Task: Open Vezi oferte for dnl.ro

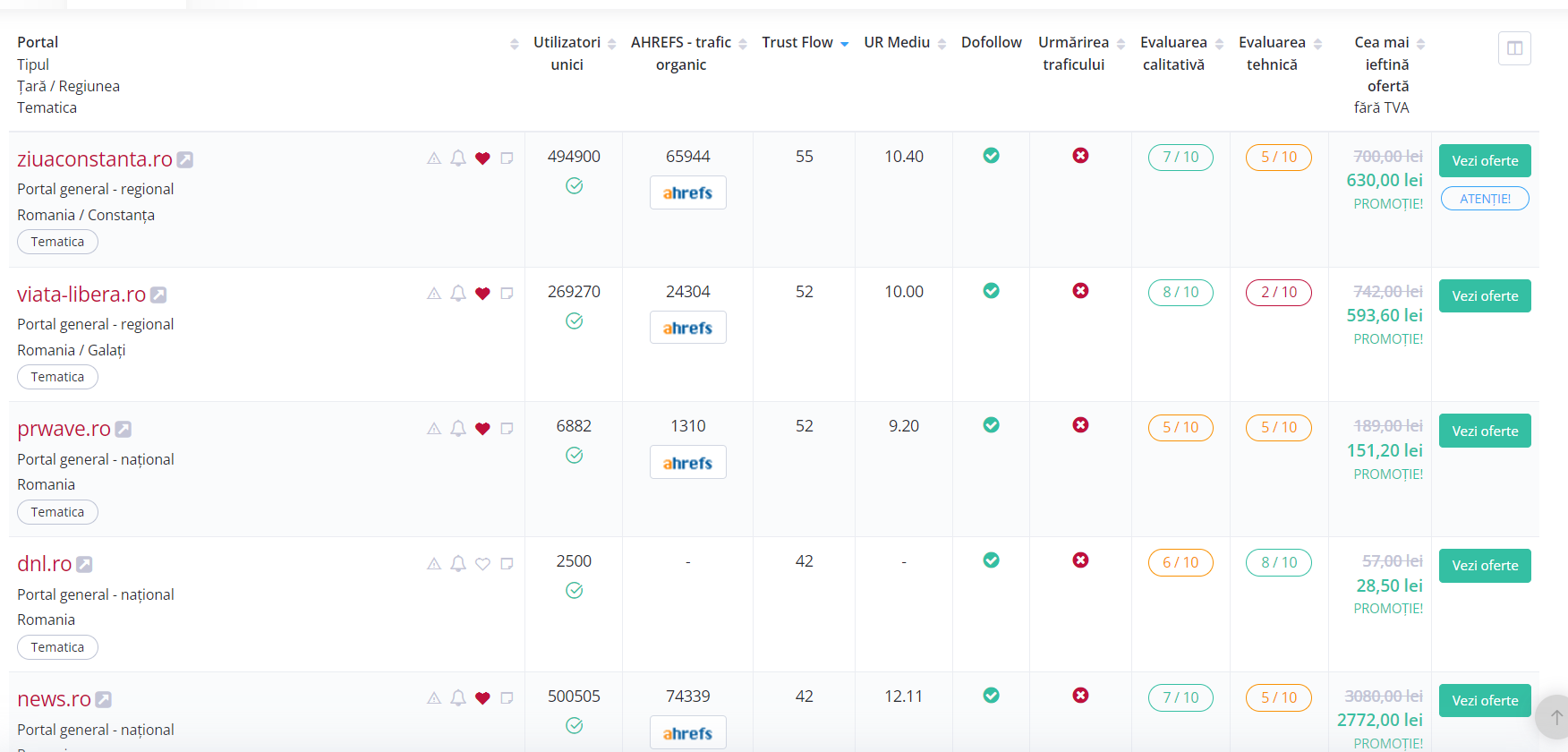Action: pyautogui.click(x=1485, y=566)
